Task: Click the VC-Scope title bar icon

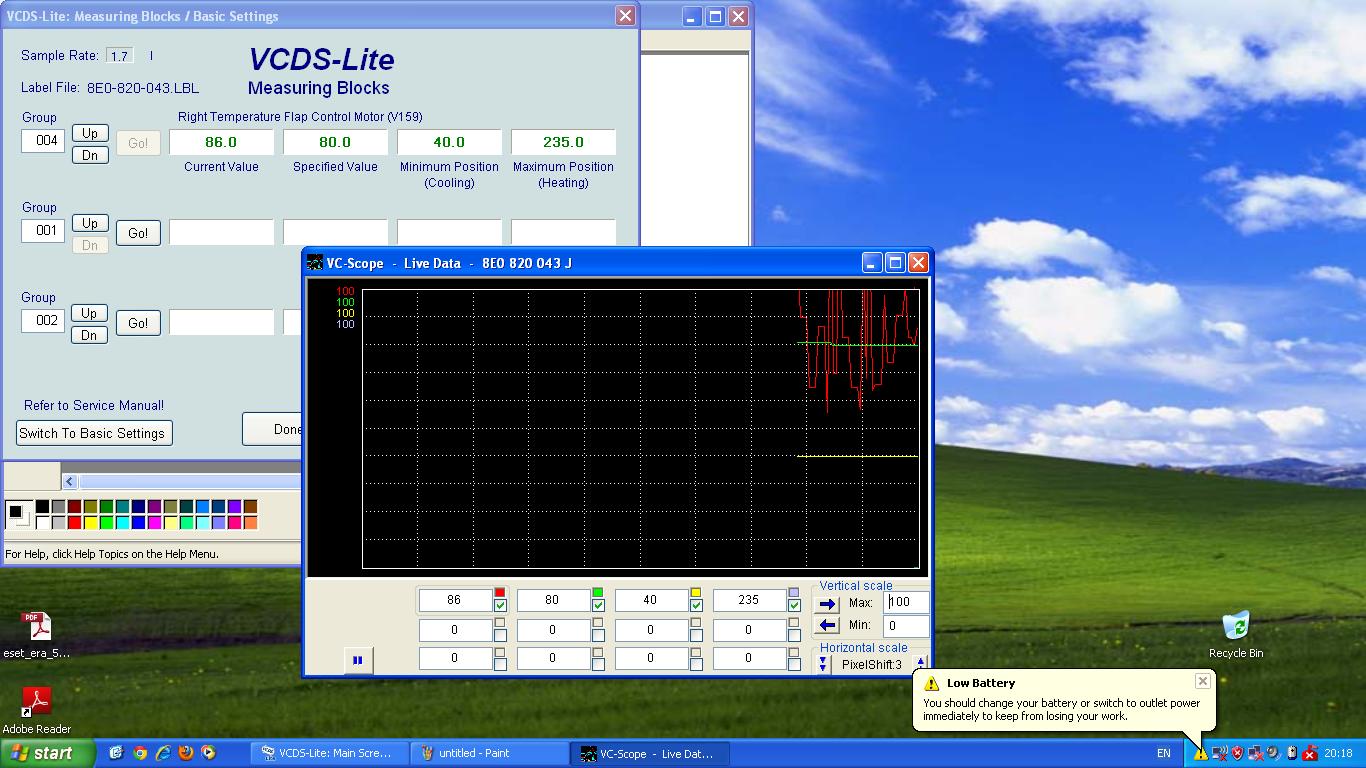Action: point(315,263)
